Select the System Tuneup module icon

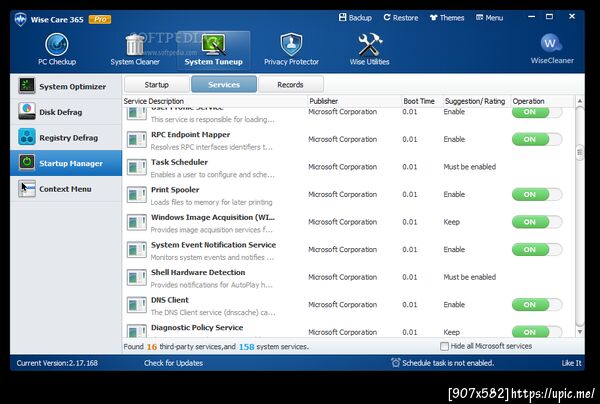pos(214,44)
